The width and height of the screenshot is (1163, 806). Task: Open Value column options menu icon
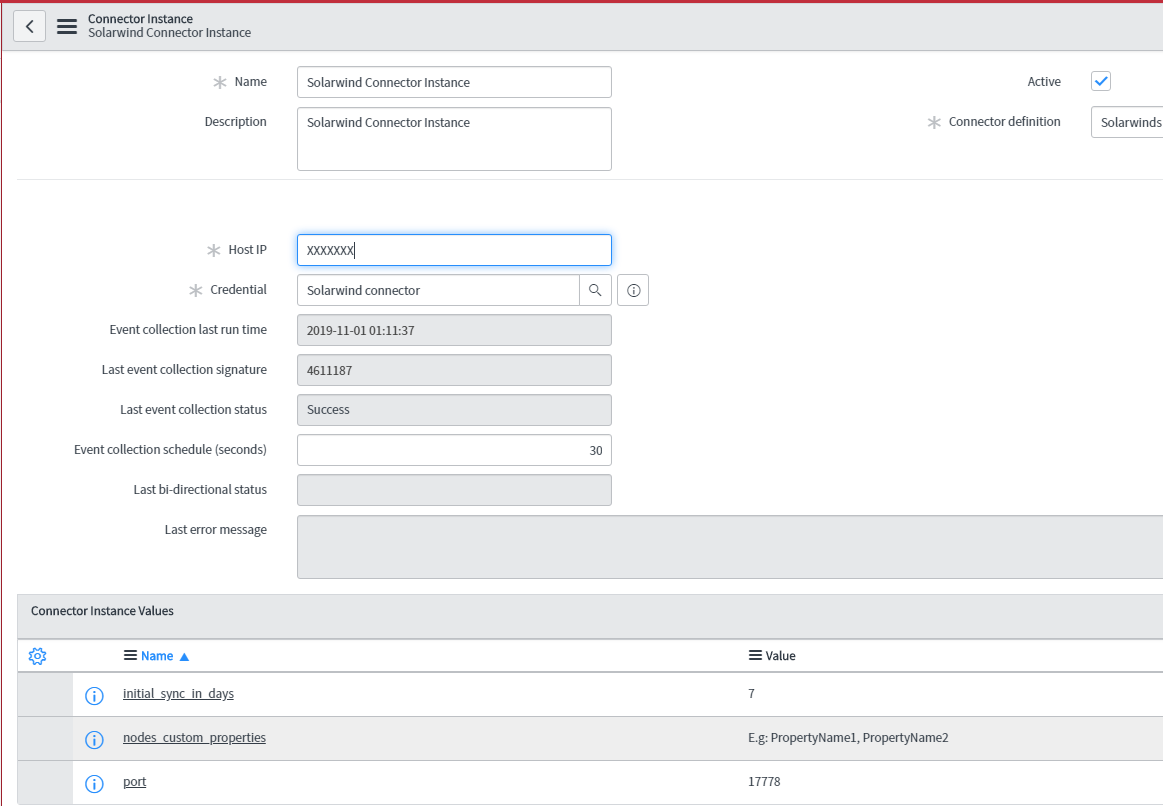click(x=755, y=655)
